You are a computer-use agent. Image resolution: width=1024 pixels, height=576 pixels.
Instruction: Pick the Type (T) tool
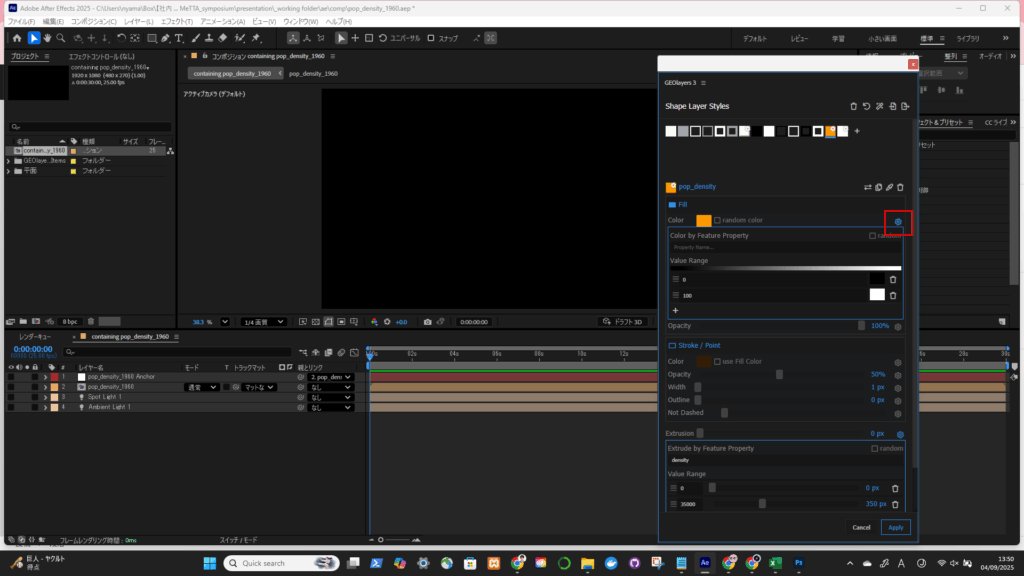(179, 38)
